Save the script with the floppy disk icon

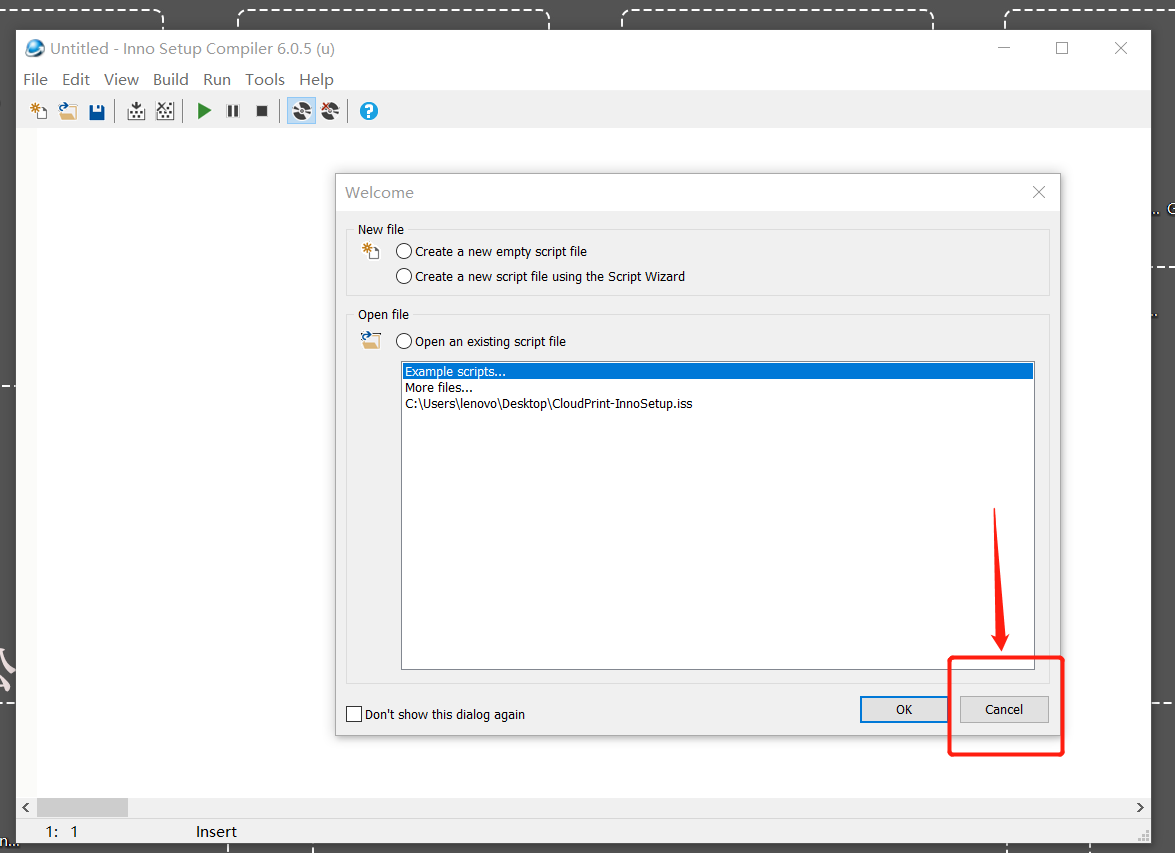tap(97, 112)
